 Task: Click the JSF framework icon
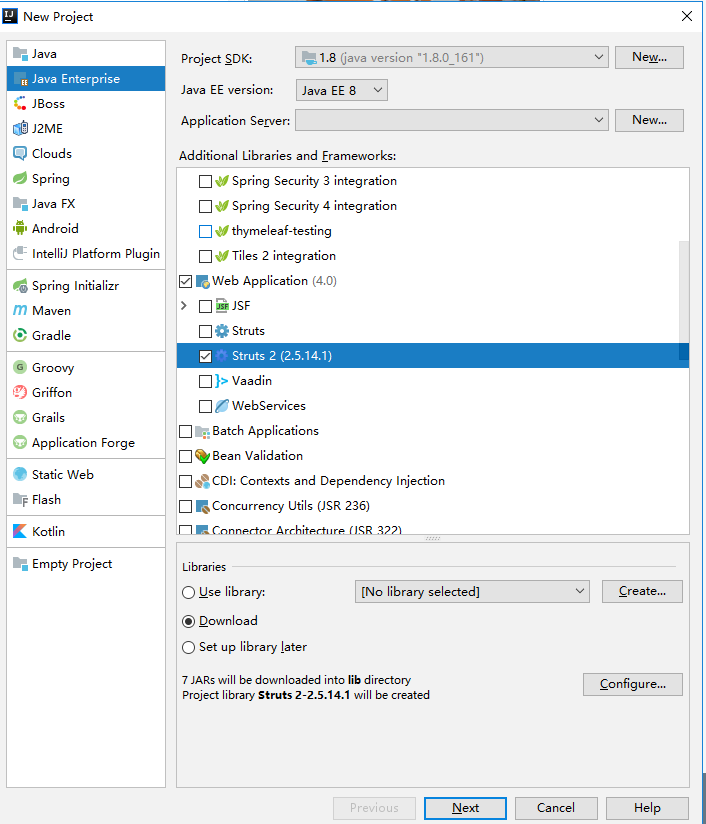pyautogui.click(x=222, y=306)
